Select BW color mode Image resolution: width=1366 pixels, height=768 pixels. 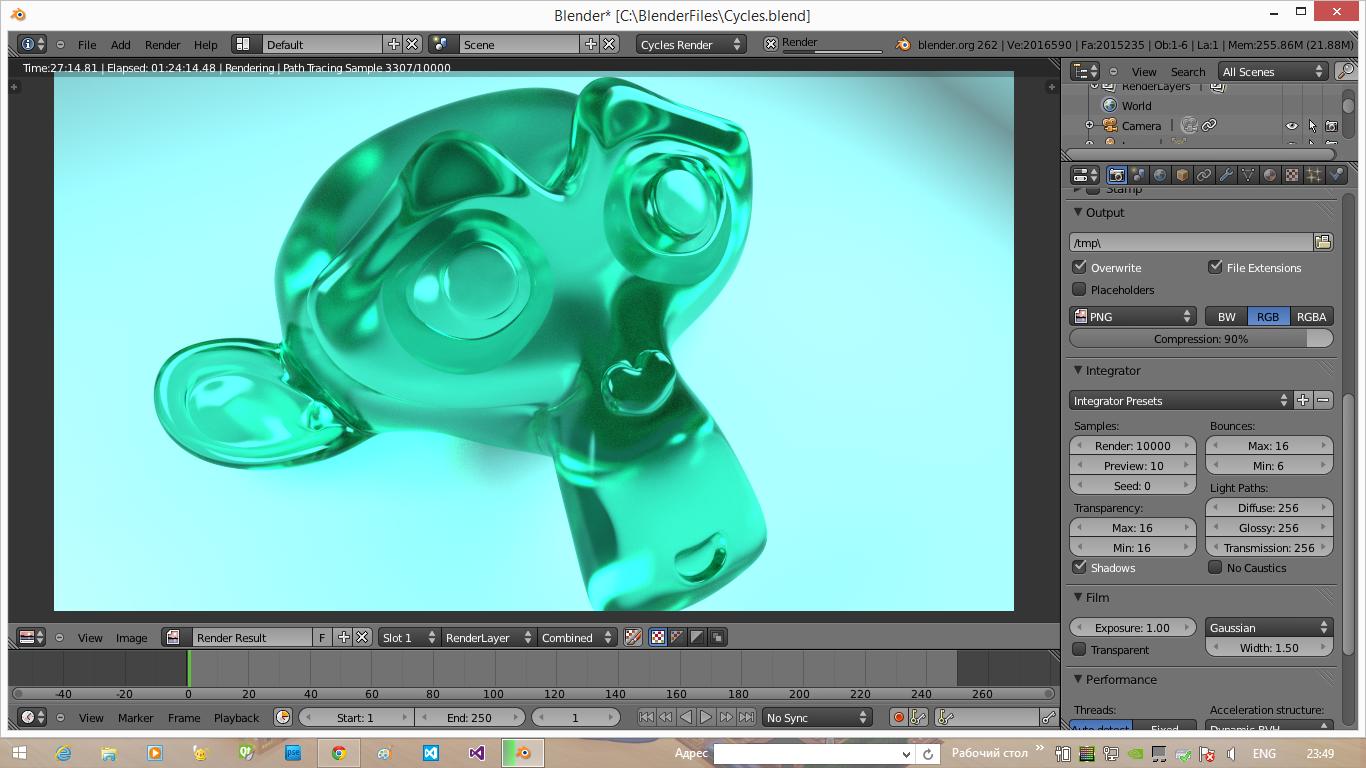(x=1226, y=316)
